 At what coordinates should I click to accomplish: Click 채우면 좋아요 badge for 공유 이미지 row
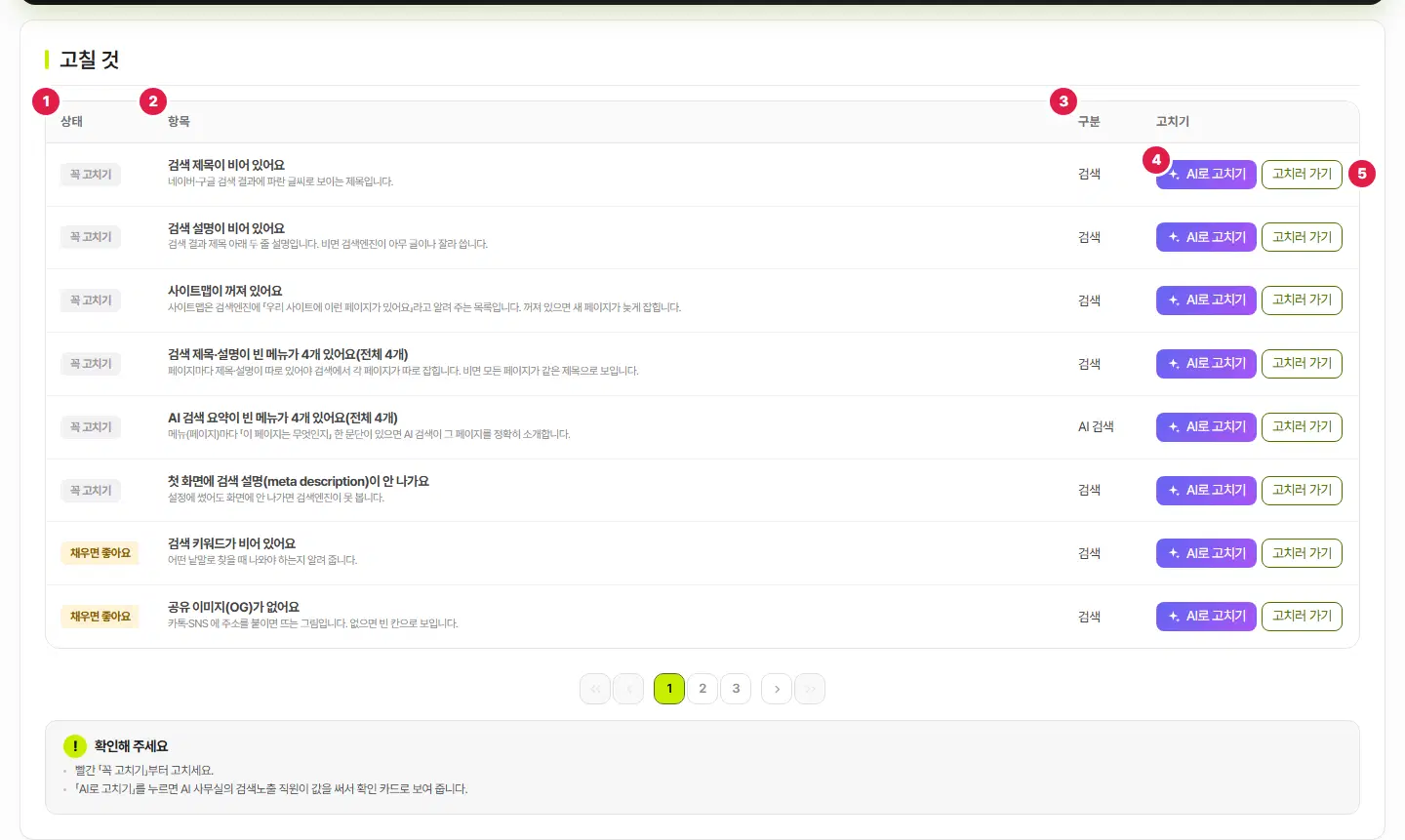coord(100,617)
